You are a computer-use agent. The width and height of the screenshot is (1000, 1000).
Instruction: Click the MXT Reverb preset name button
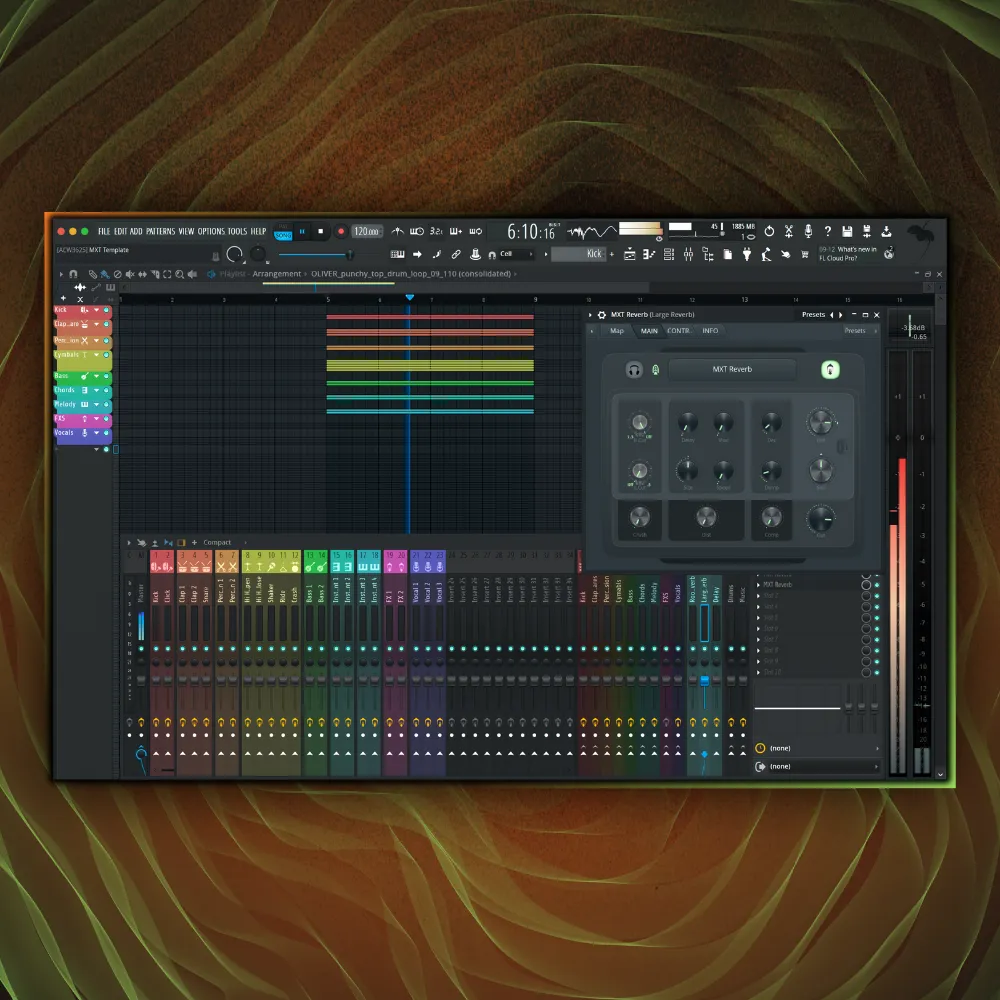(732, 370)
